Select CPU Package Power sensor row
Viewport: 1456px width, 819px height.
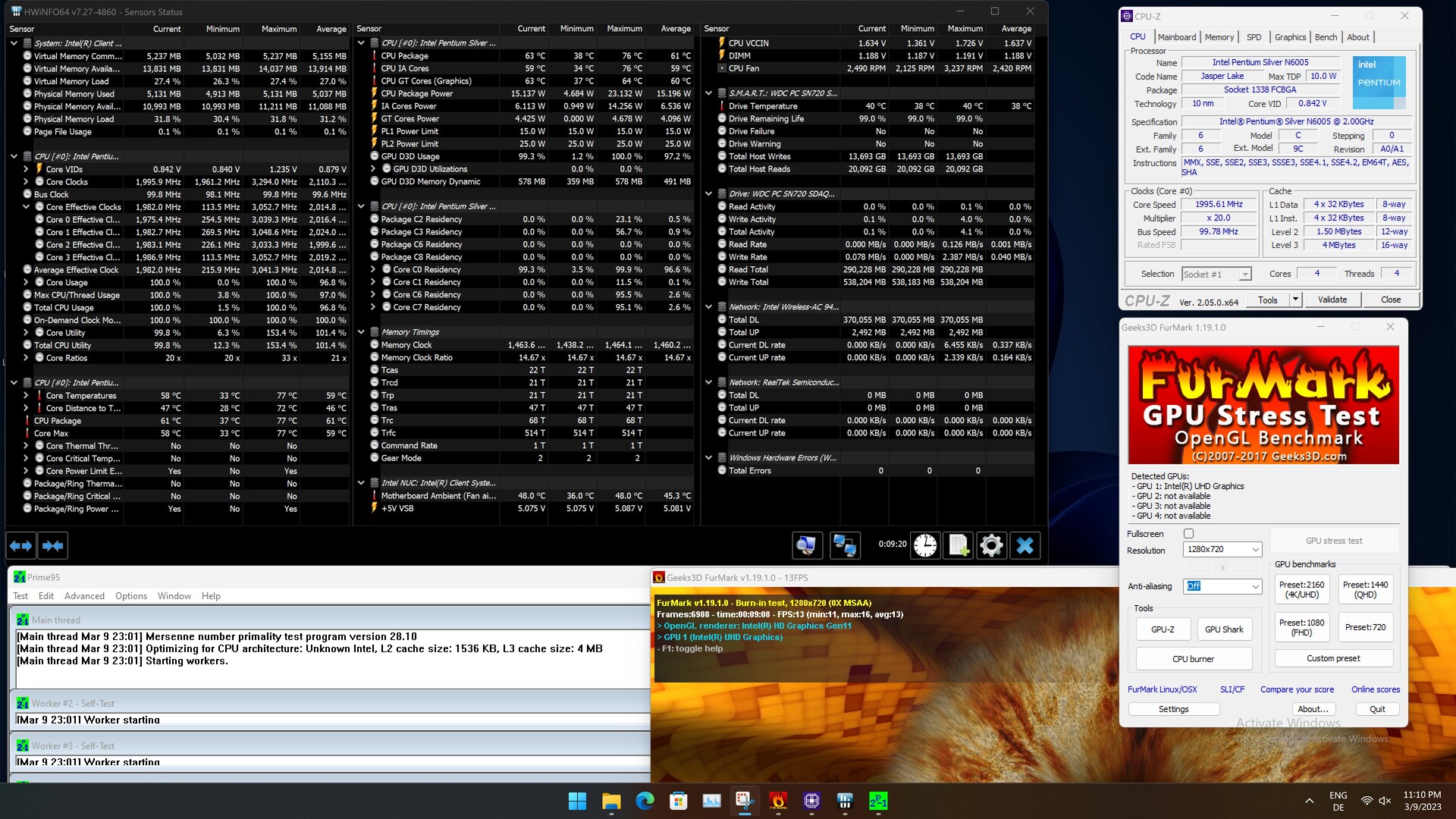pyautogui.click(x=531, y=93)
